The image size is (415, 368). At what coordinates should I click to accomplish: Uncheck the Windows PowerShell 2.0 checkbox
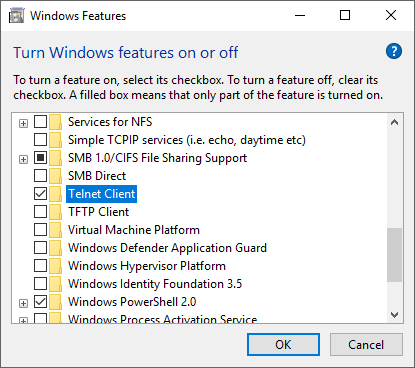tap(40, 302)
